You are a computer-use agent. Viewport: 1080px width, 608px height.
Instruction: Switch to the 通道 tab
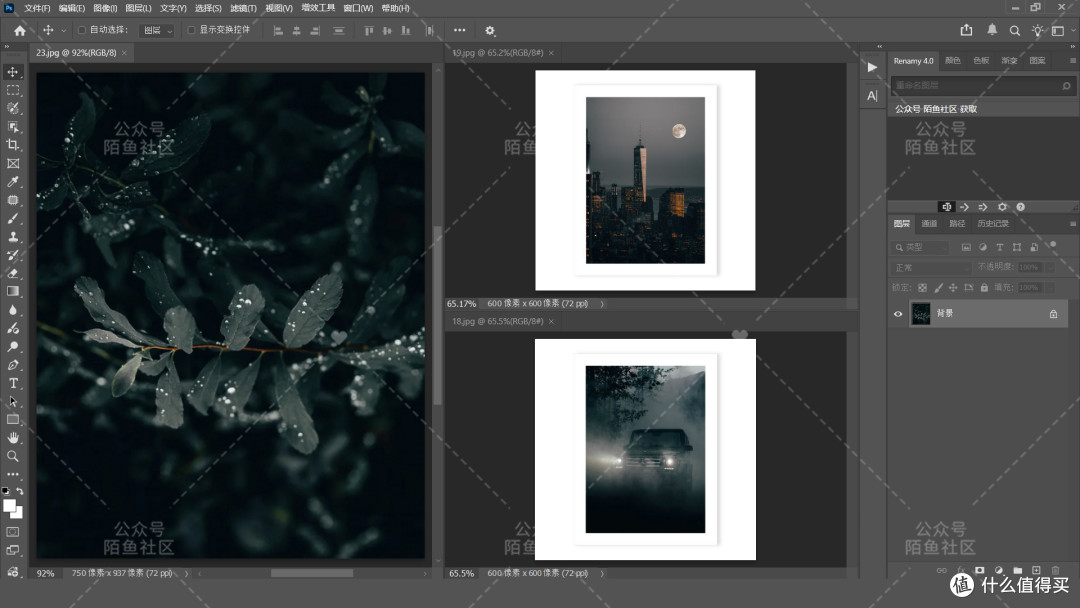tap(929, 224)
